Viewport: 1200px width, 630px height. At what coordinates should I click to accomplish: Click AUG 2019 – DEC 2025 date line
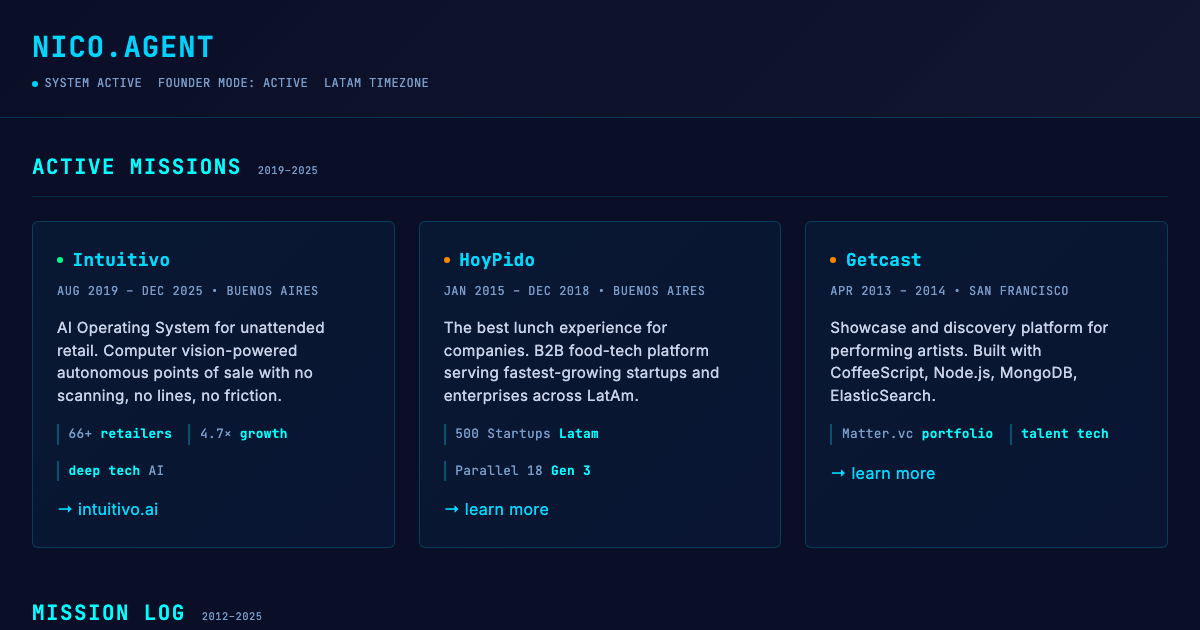[188, 291]
